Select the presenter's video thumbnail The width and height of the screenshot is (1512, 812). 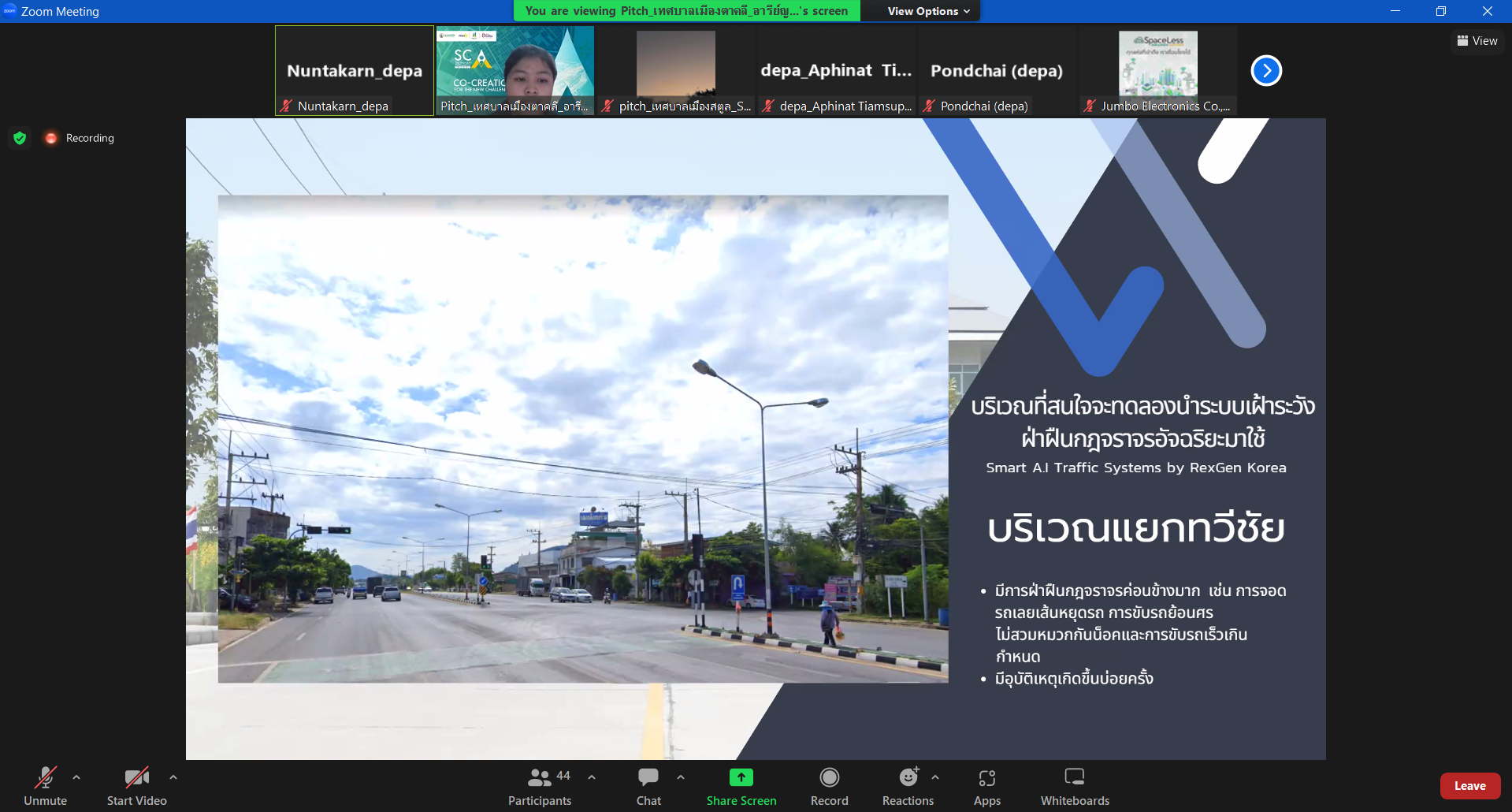(x=515, y=71)
